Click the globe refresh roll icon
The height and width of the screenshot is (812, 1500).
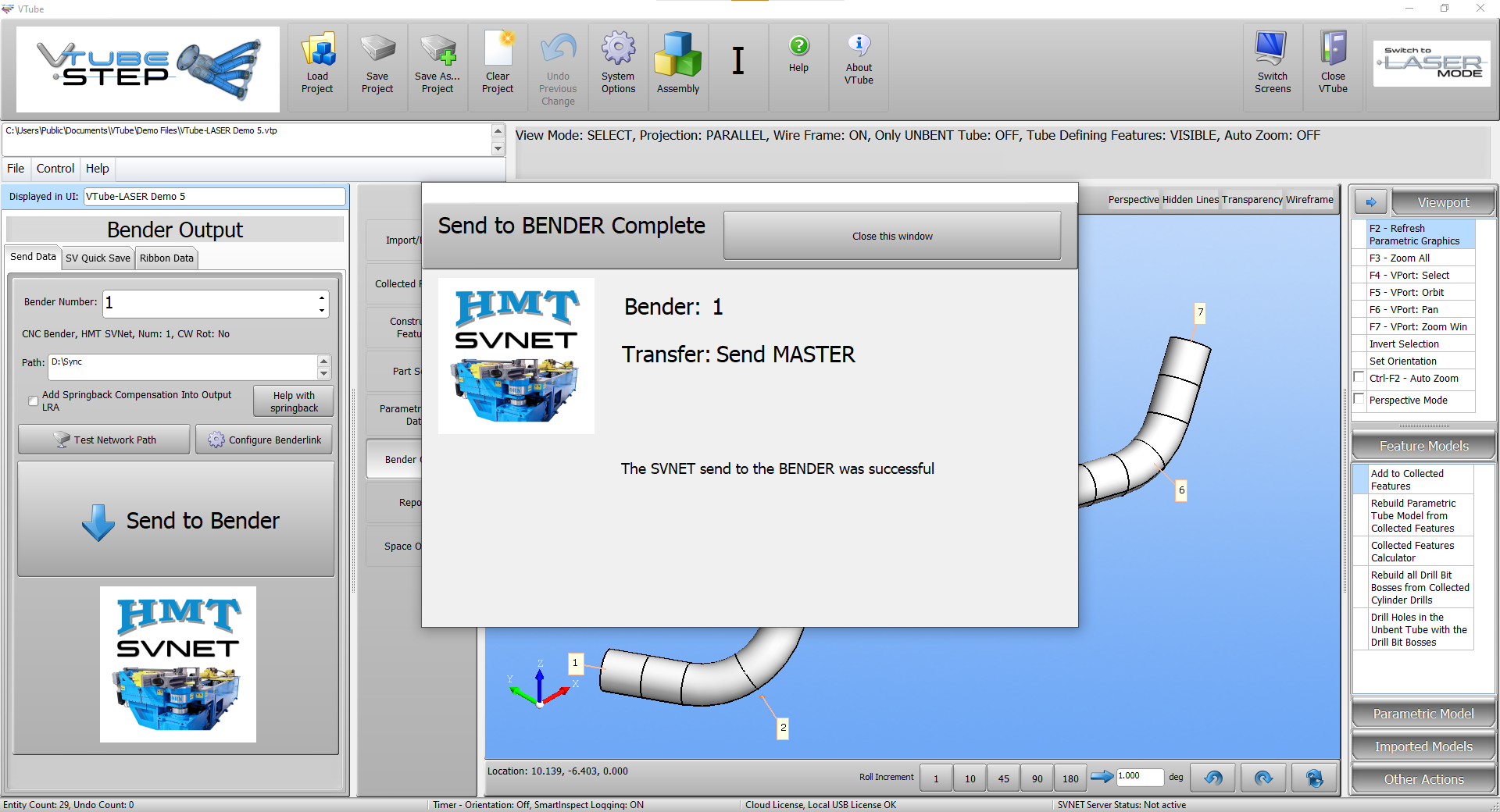[x=1314, y=778]
